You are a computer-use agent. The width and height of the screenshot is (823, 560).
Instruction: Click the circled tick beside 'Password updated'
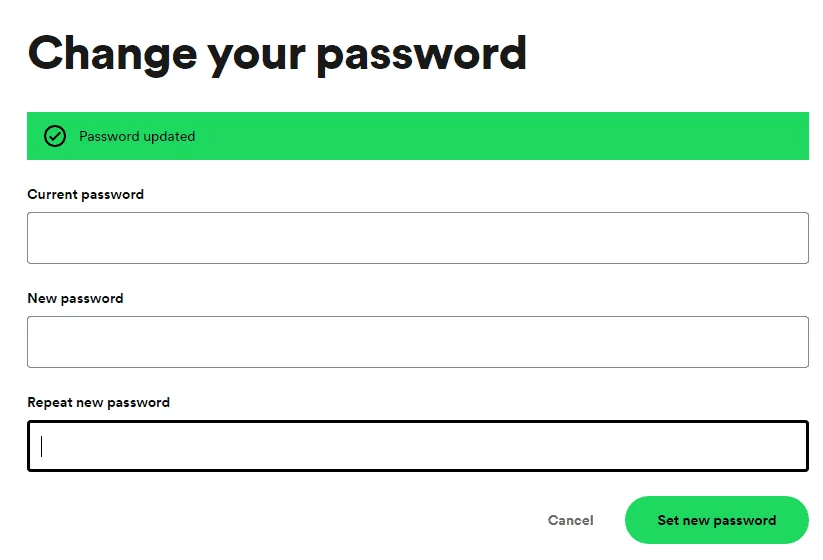[55, 136]
